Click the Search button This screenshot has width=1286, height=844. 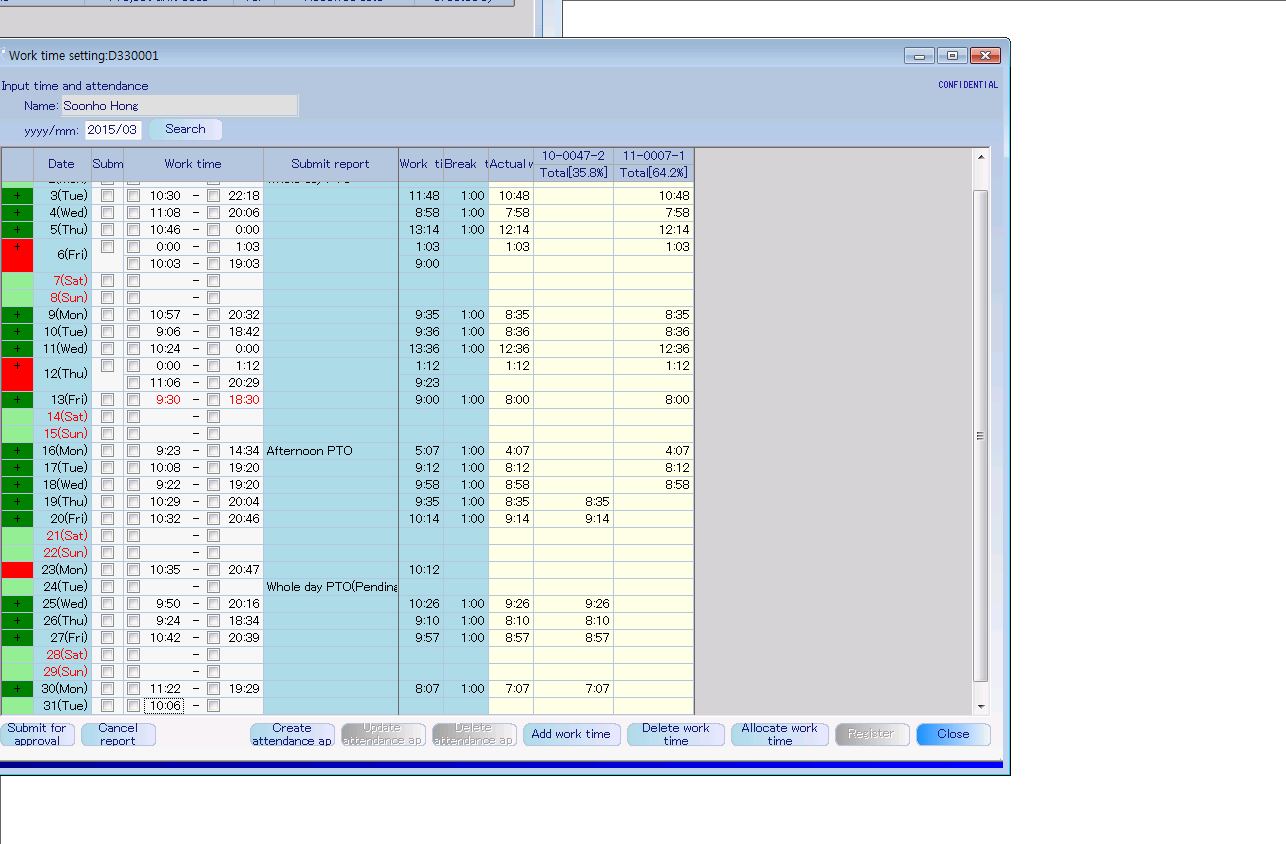(x=185, y=129)
